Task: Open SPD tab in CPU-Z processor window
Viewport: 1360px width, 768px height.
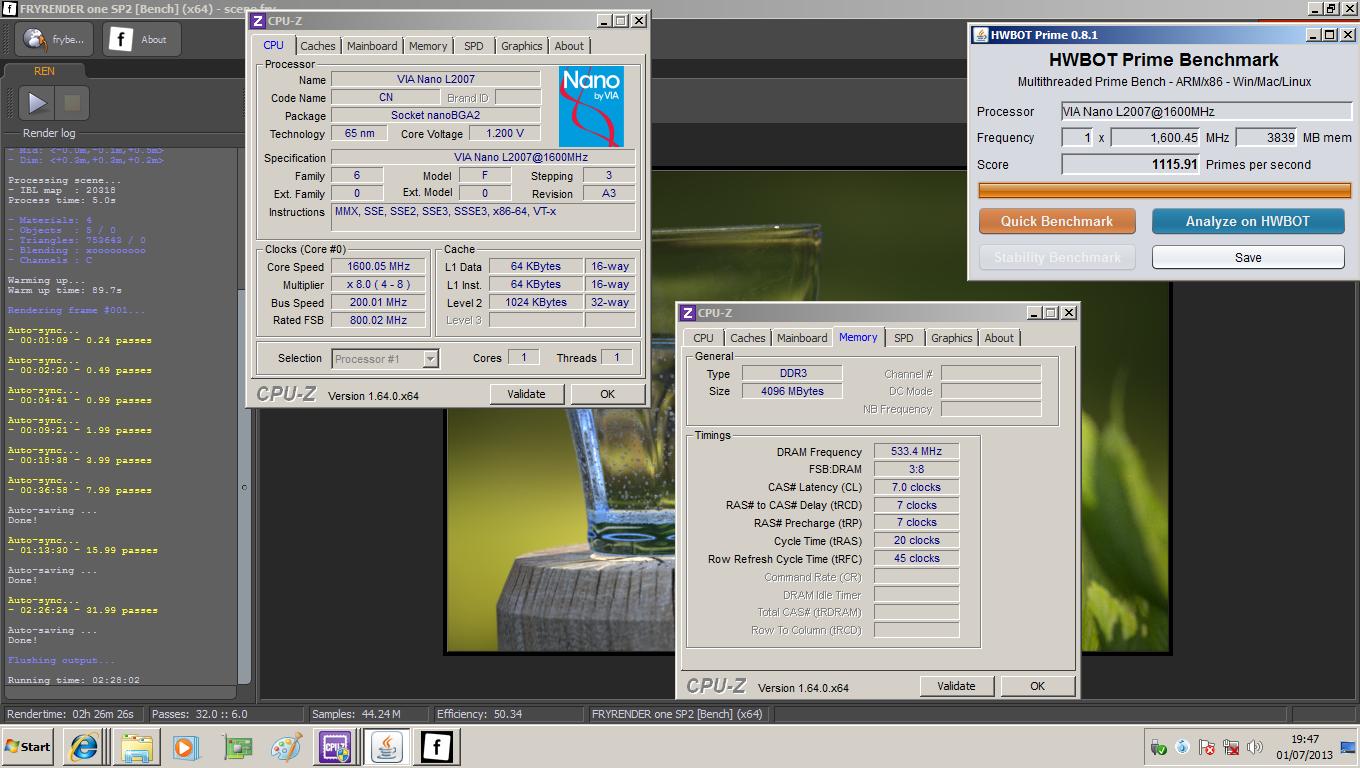Action: click(x=474, y=46)
